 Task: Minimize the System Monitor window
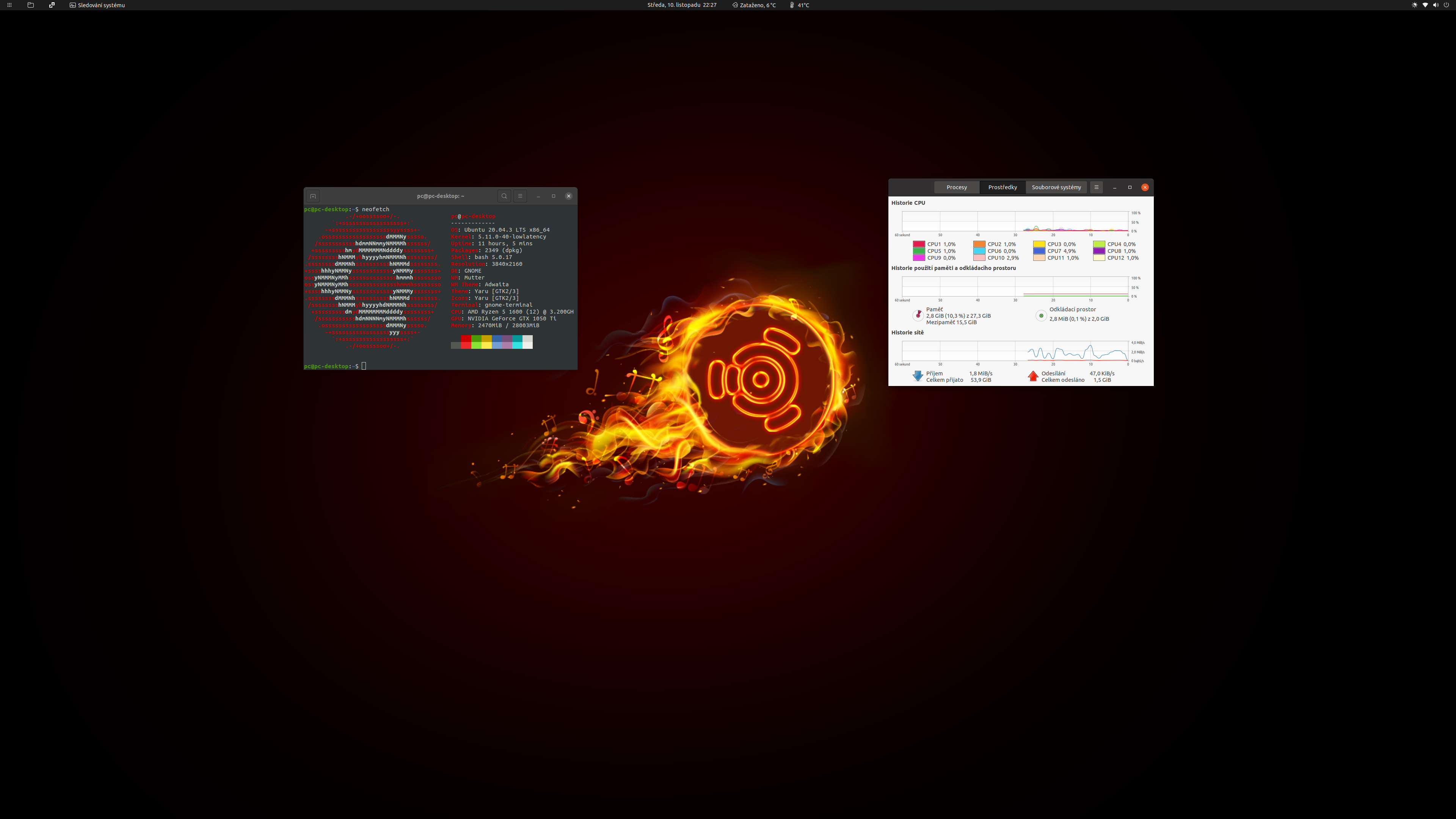click(1115, 187)
